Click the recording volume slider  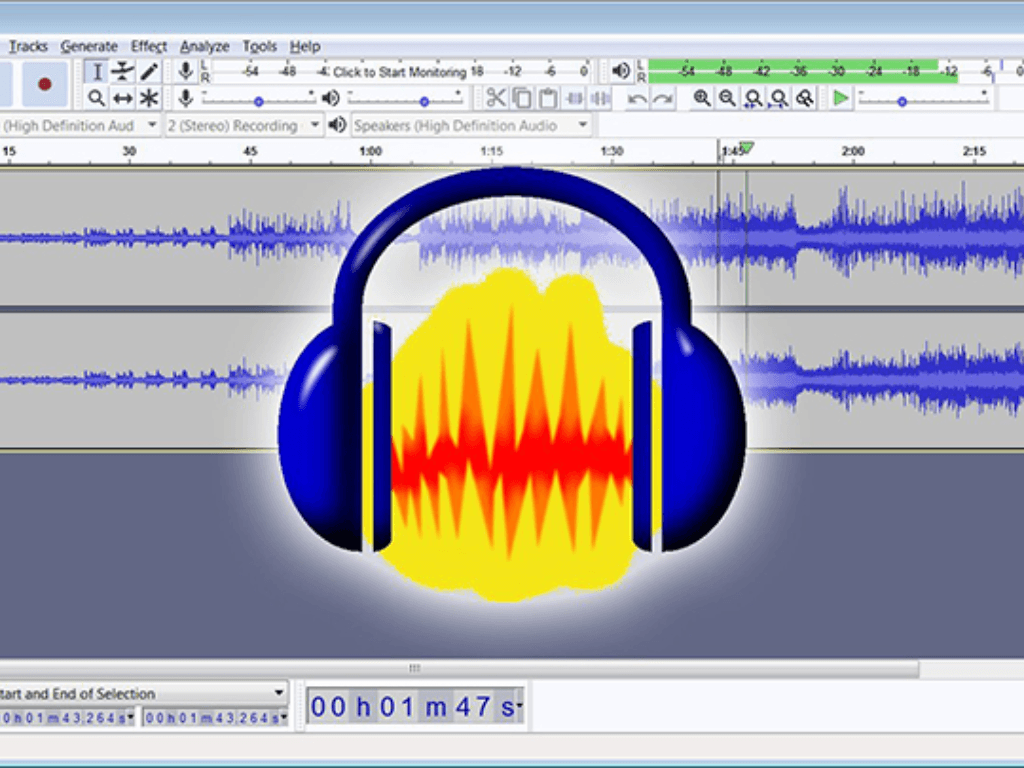(x=259, y=100)
